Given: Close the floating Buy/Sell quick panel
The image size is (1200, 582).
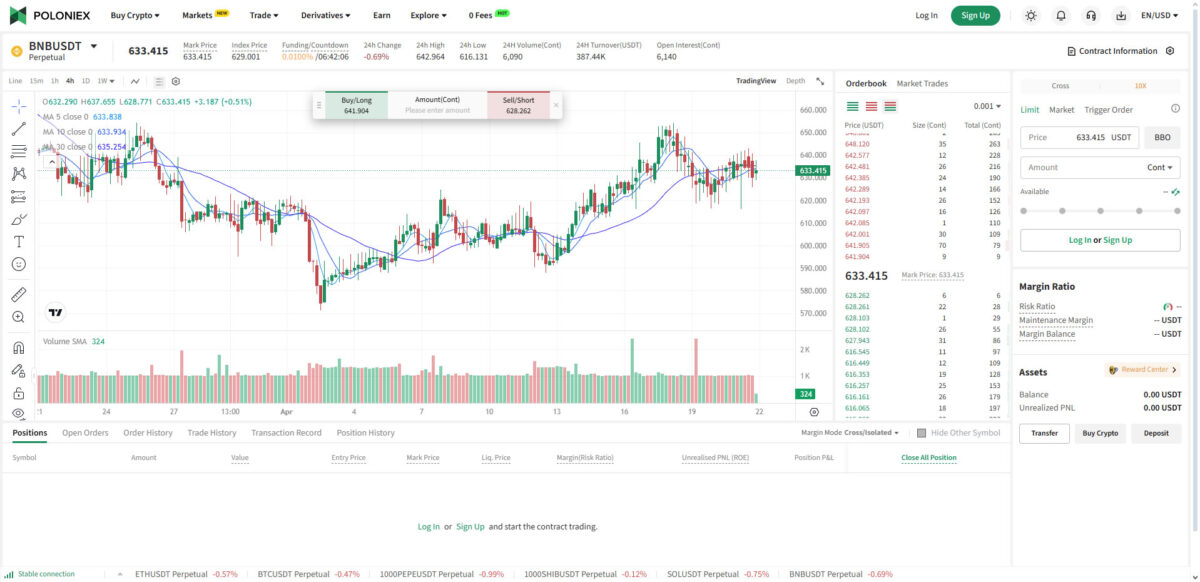Looking at the screenshot, I should click(556, 104).
